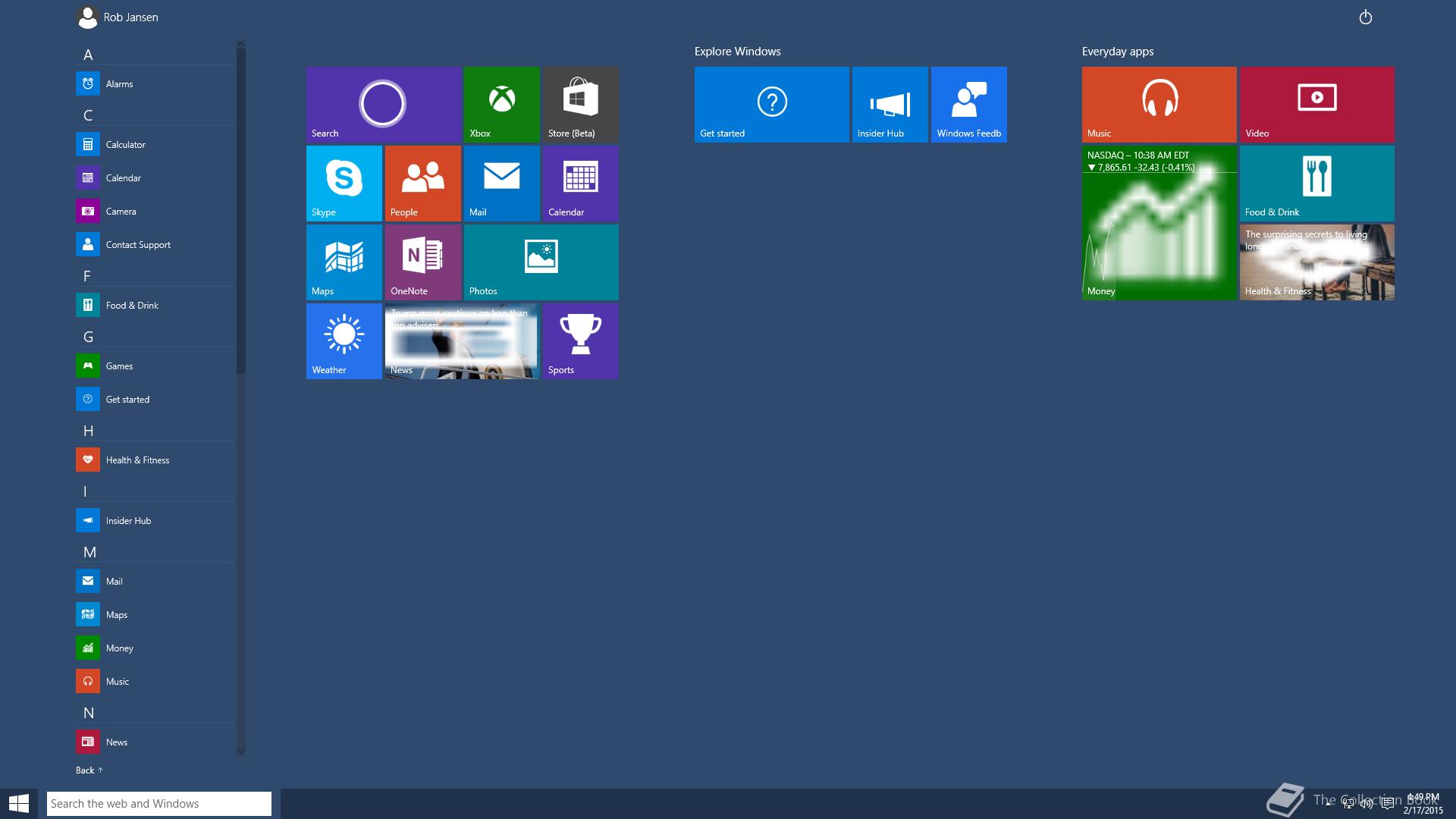The image size is (1456, 819).
Task: Click the taskbar clock and date
Action: coord(1423,804)
